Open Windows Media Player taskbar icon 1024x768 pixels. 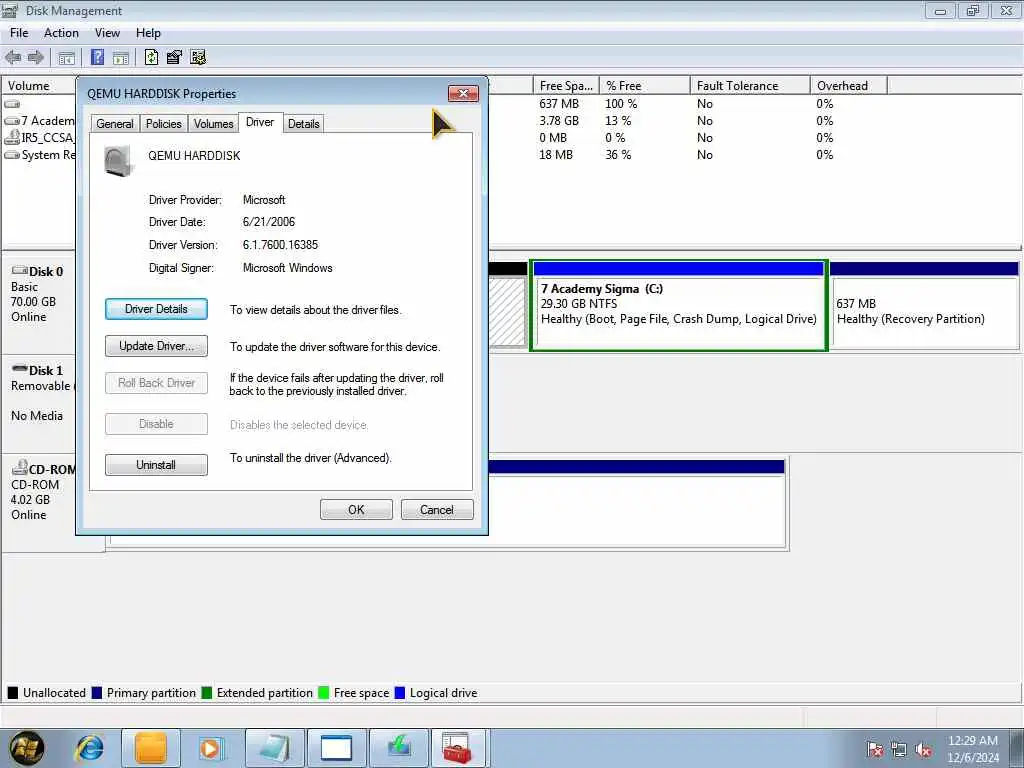(x=211, y=748)
